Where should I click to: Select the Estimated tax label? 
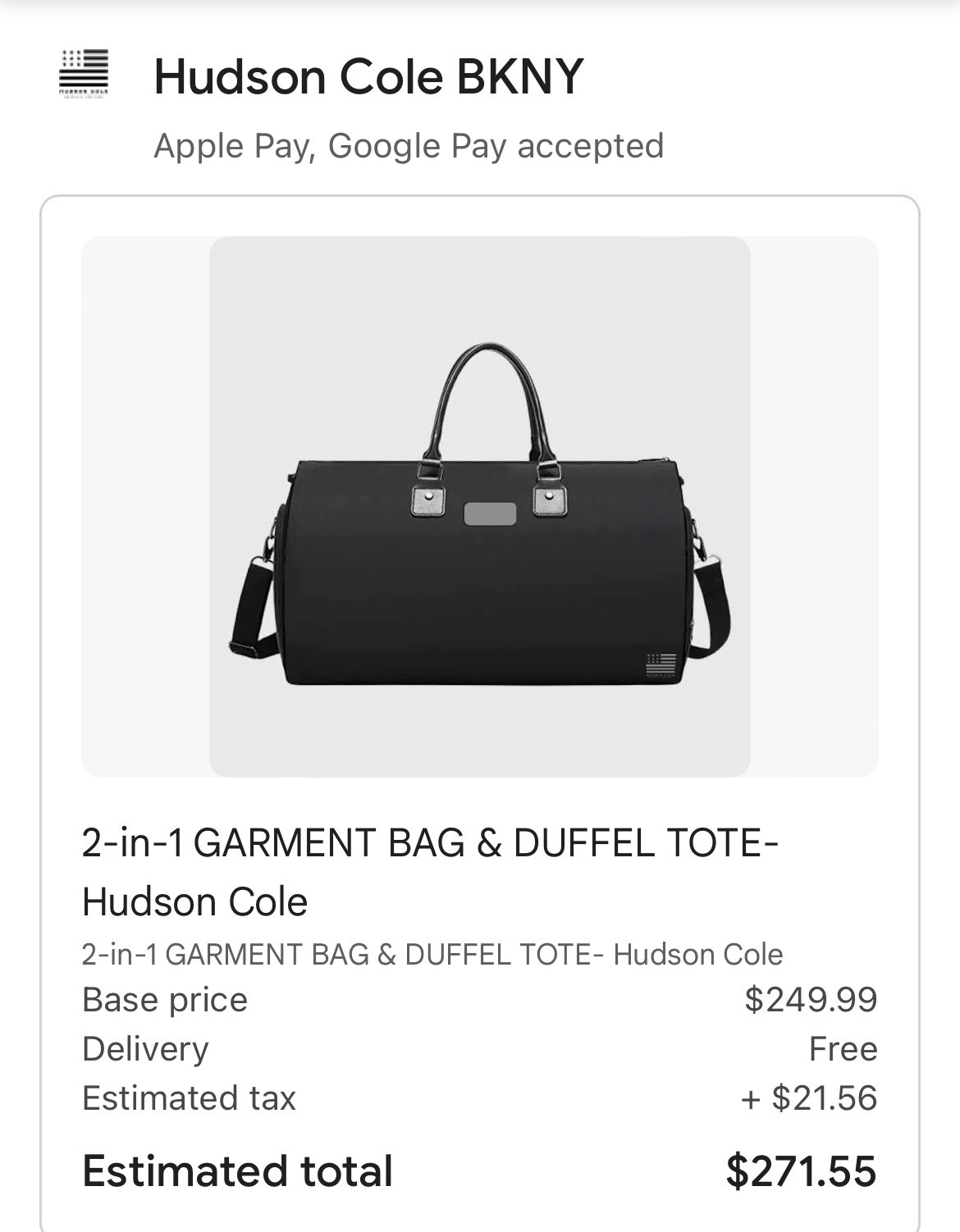point(189,1098)
